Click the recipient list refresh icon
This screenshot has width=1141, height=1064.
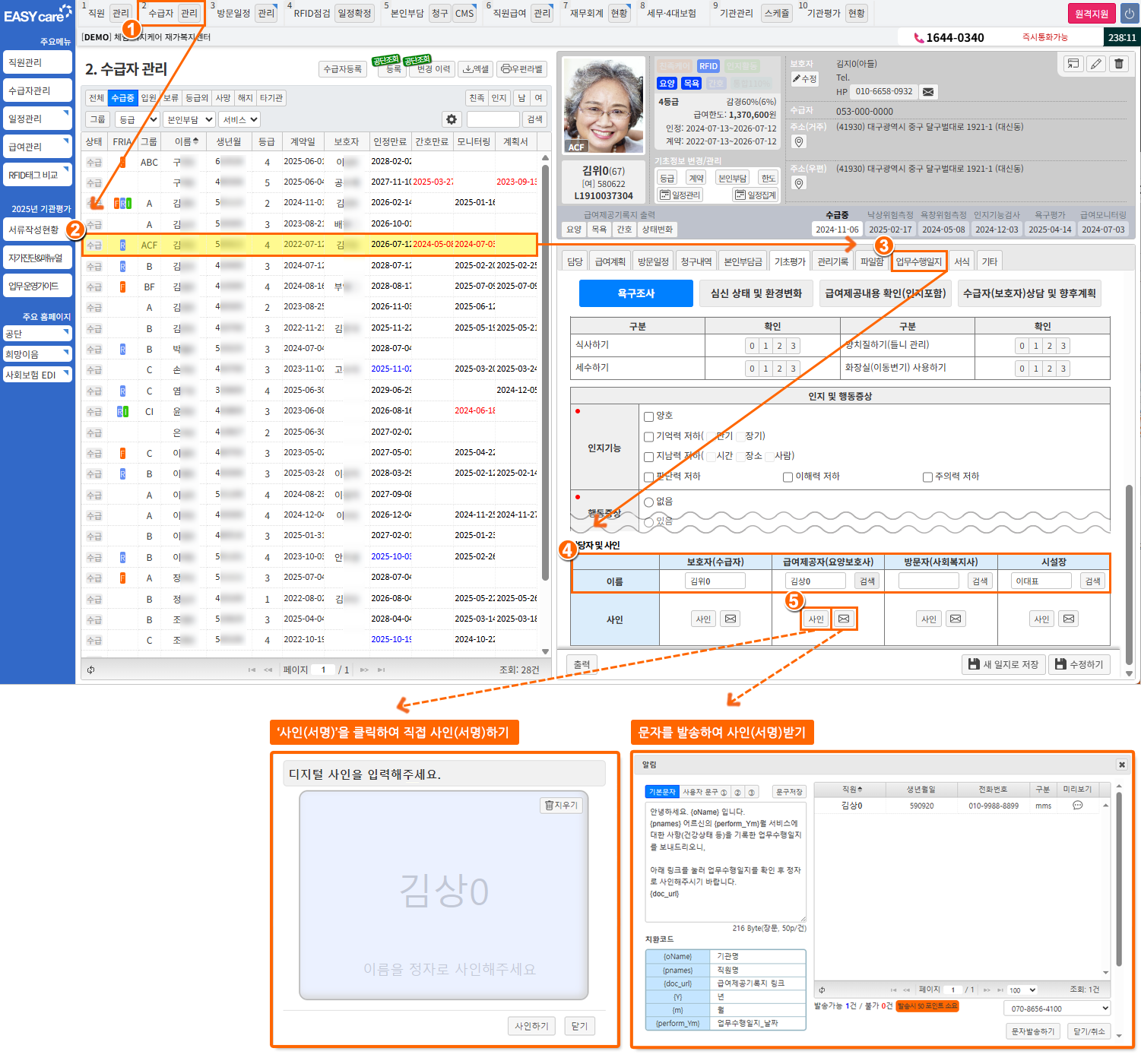(91, 670)
